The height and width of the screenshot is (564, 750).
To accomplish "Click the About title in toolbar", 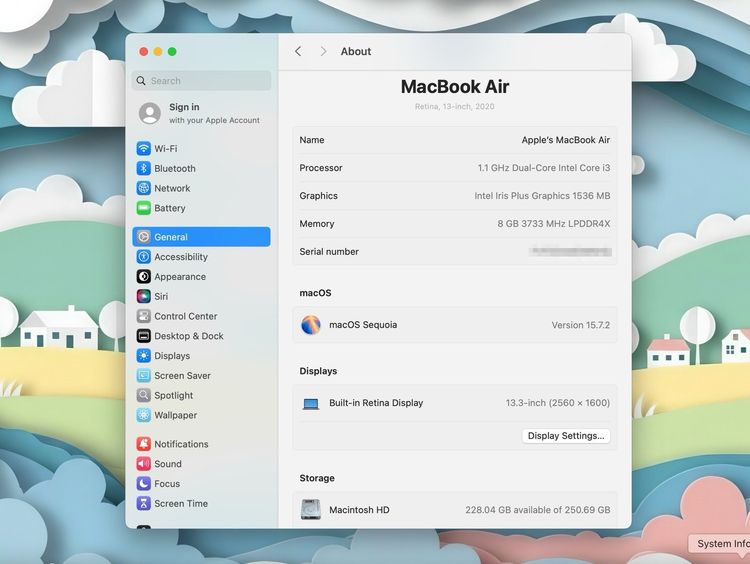I will click(x=356, y=51).
